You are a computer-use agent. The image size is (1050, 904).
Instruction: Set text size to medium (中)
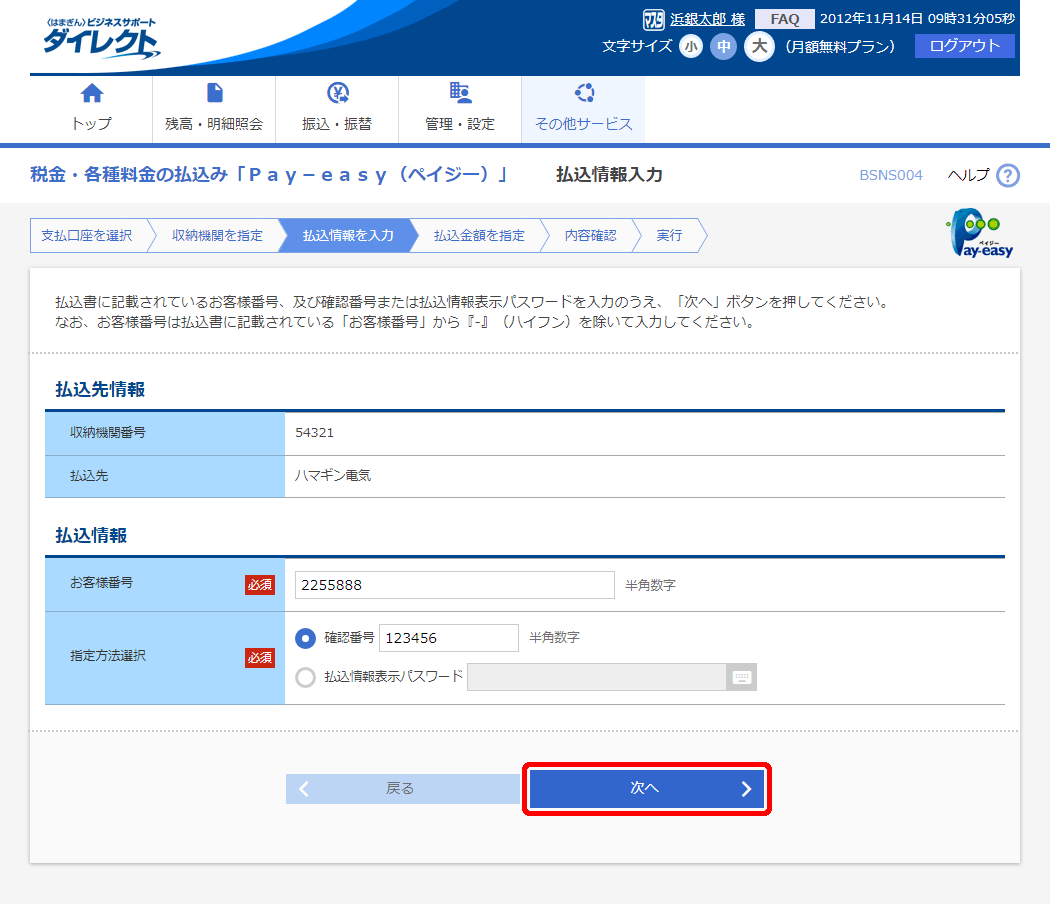point(723,46)
